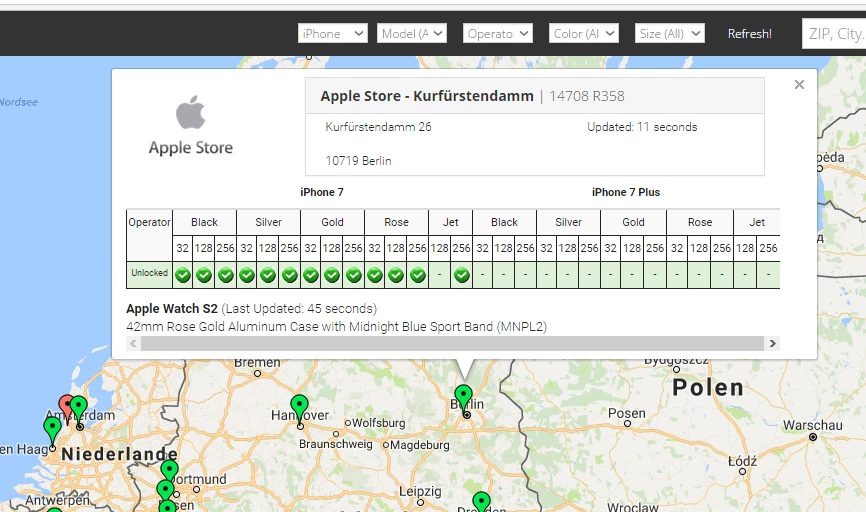
Task: Click the 'Polen' country label
Action: tap(708, 387)
